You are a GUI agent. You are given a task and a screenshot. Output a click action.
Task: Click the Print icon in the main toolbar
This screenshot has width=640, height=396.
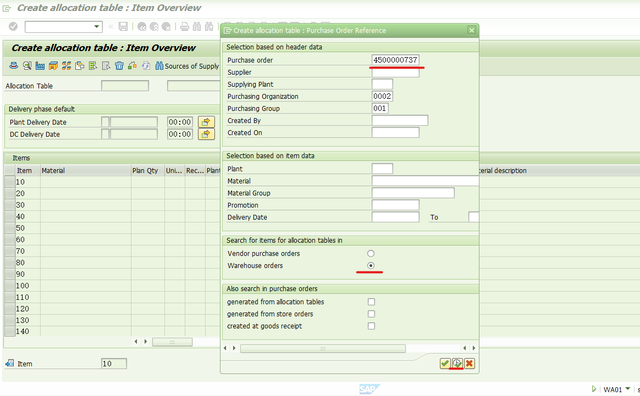point(184,27)
